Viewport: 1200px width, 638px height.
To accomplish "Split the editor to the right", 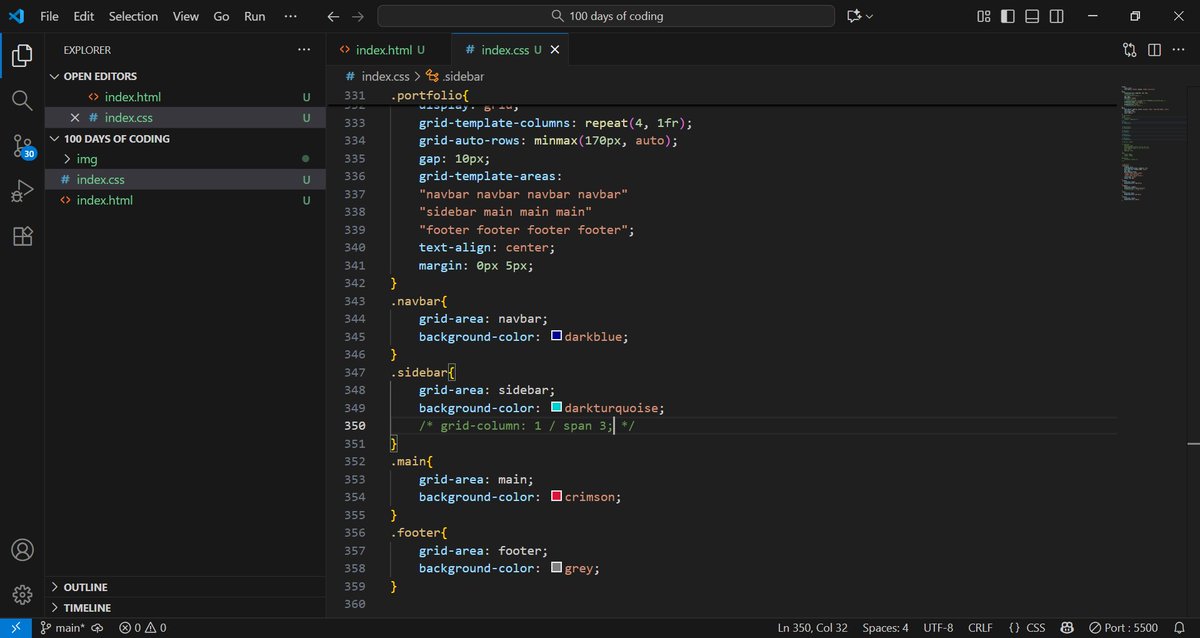I will click(x=1154, y=50).
